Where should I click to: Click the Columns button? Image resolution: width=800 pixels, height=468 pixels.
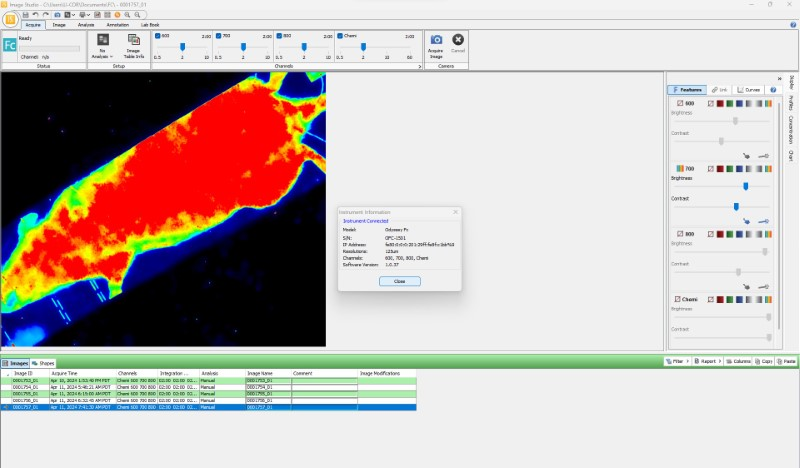[738, 361]
